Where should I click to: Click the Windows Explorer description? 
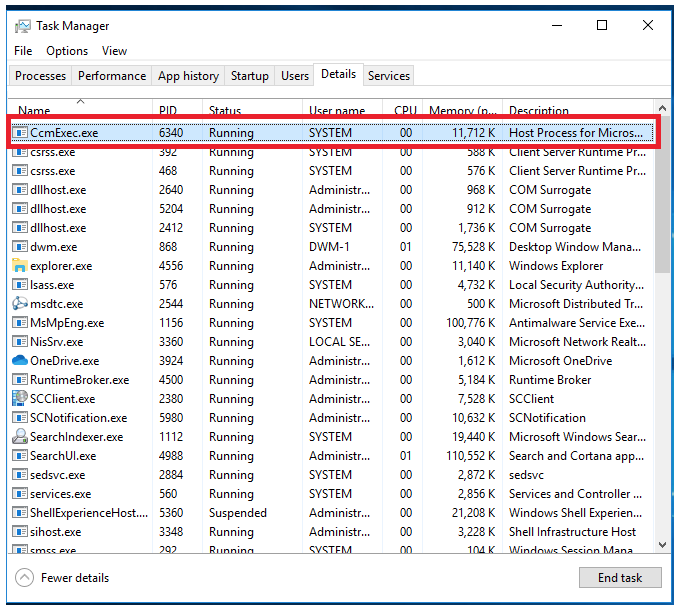coord(556,266)
